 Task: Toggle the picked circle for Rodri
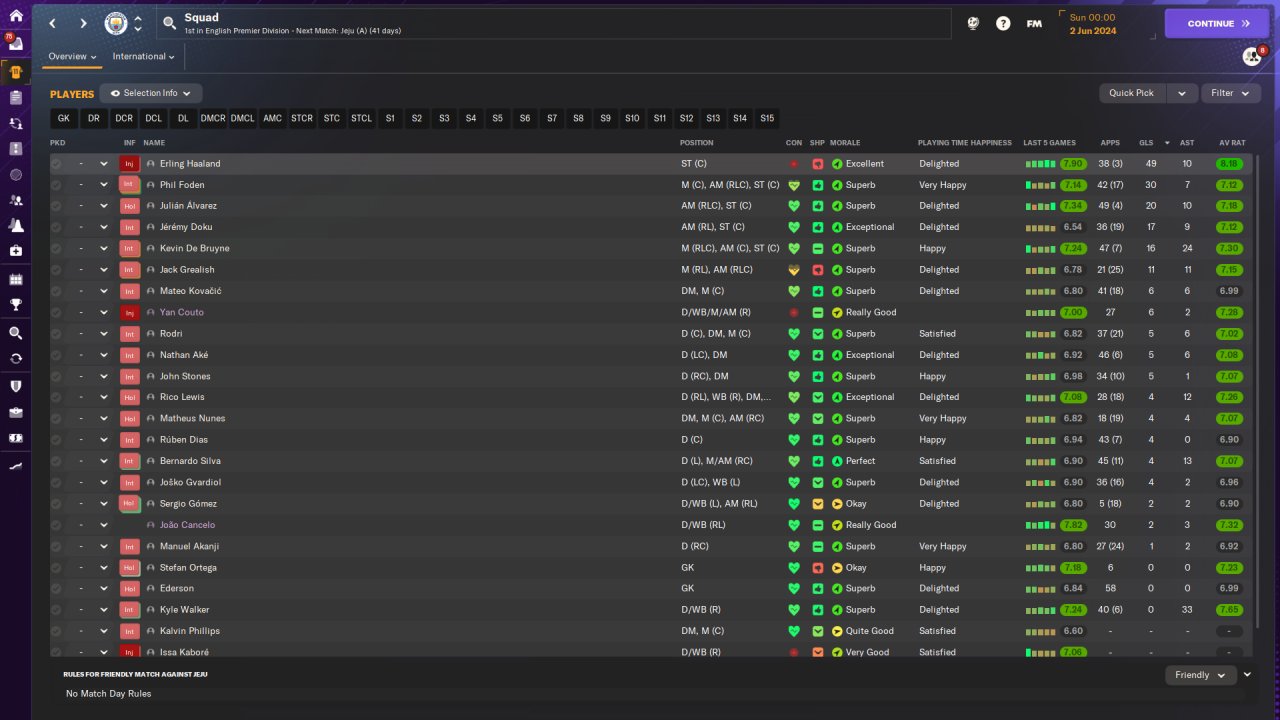56,334
